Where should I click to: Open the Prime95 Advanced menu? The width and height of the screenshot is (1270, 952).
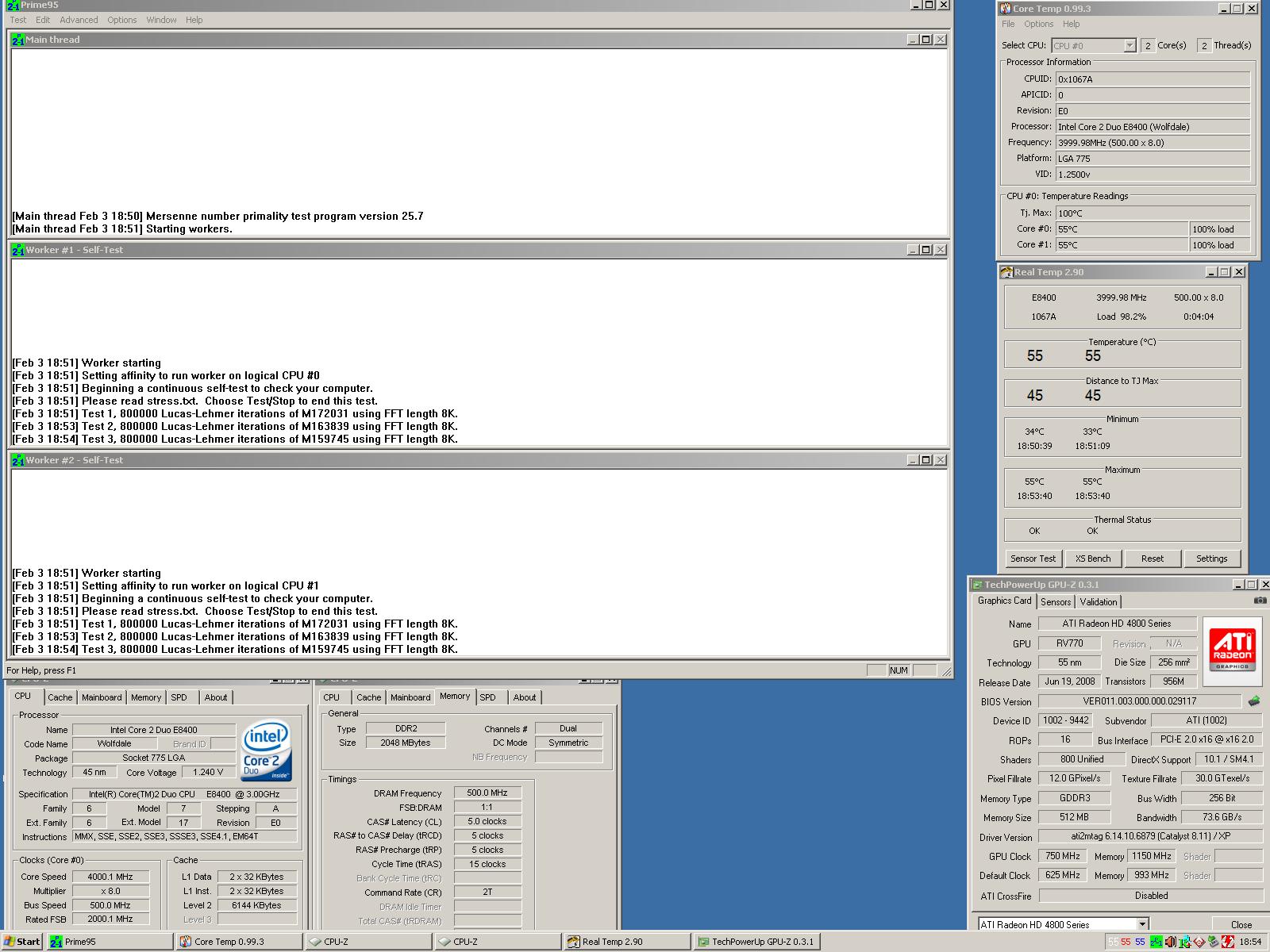(x=79, y=20)
